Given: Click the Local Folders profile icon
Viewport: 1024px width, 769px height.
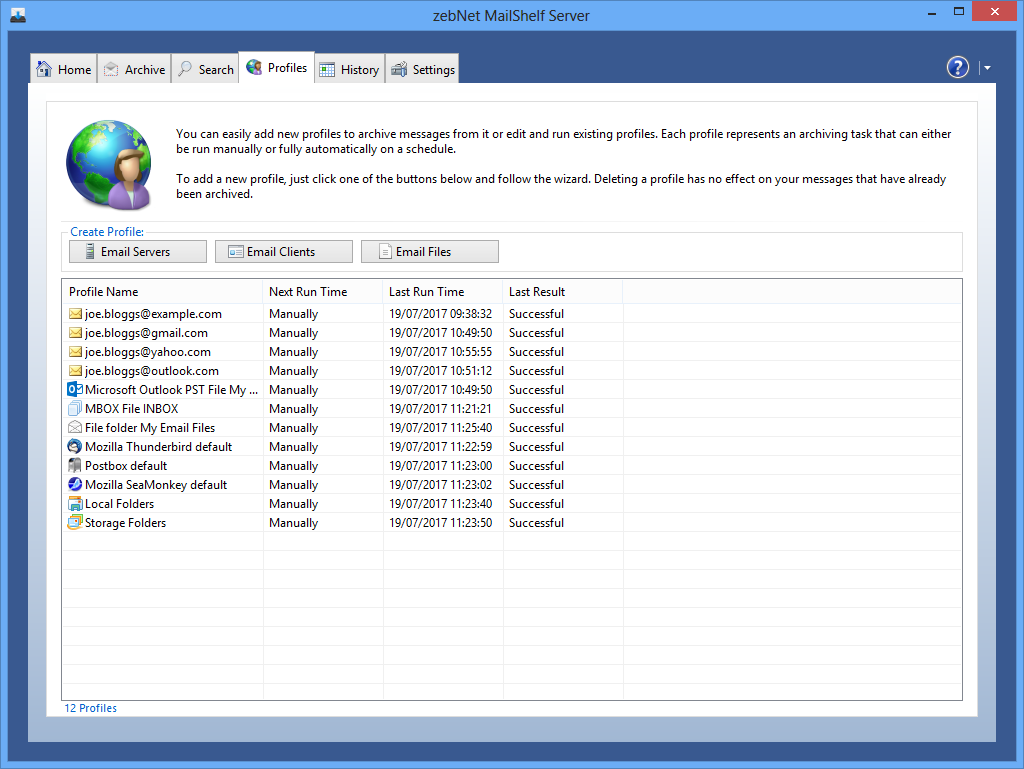Looking at the screenshot, I should (x=74, y=504).
